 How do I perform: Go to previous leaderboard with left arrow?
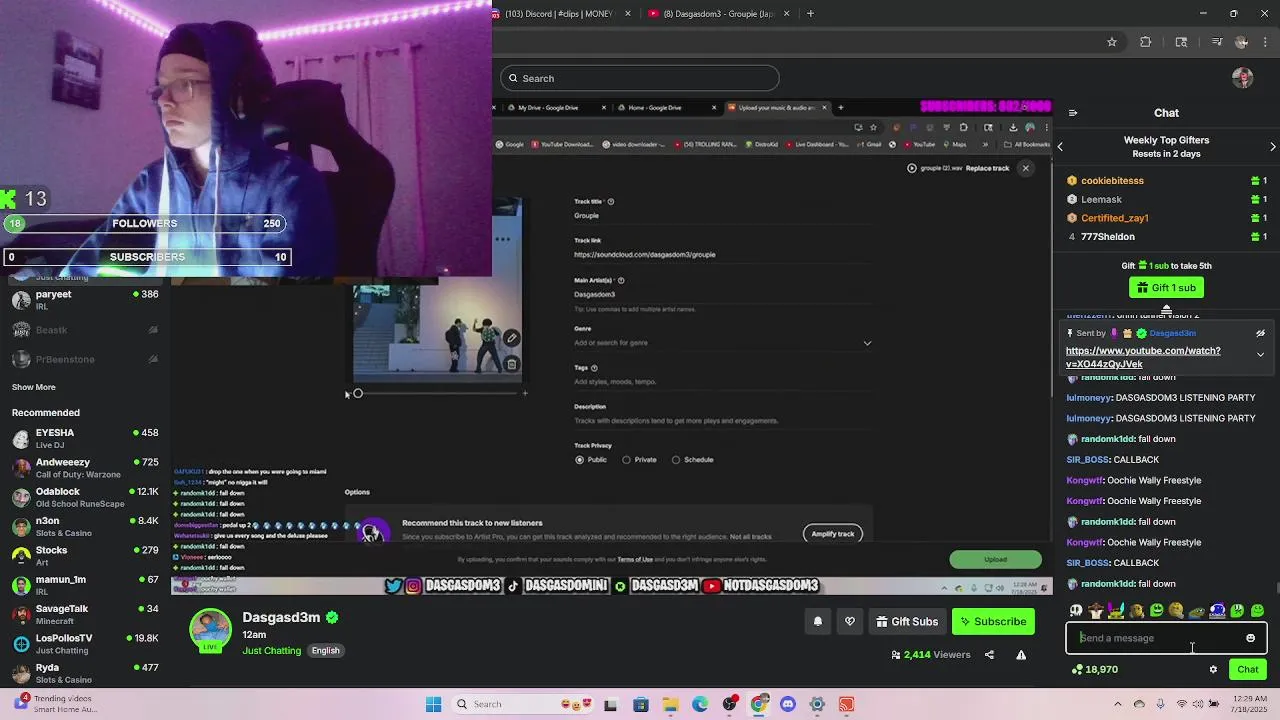(x=1060, y=147)
